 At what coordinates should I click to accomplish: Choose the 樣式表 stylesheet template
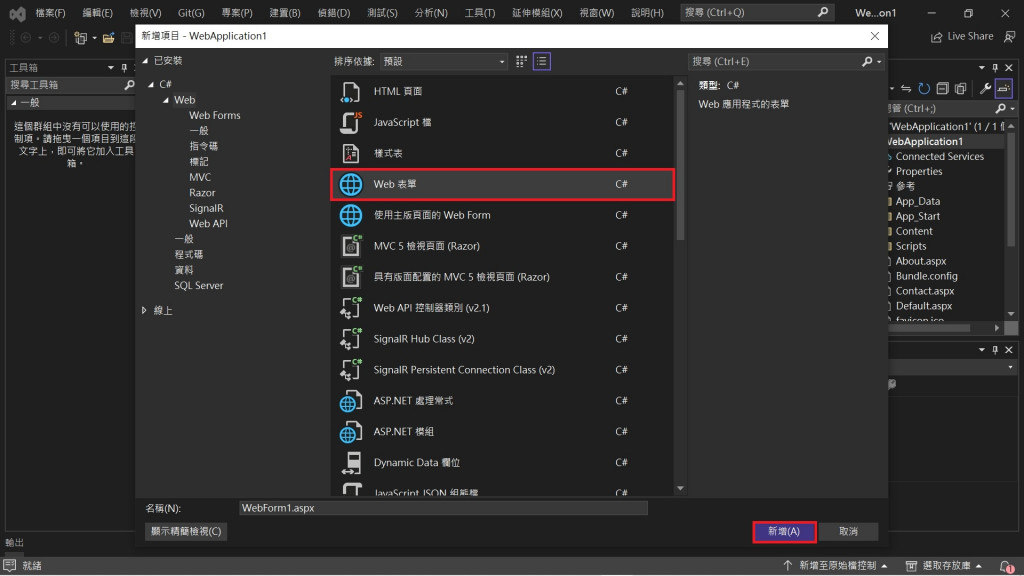503,153
